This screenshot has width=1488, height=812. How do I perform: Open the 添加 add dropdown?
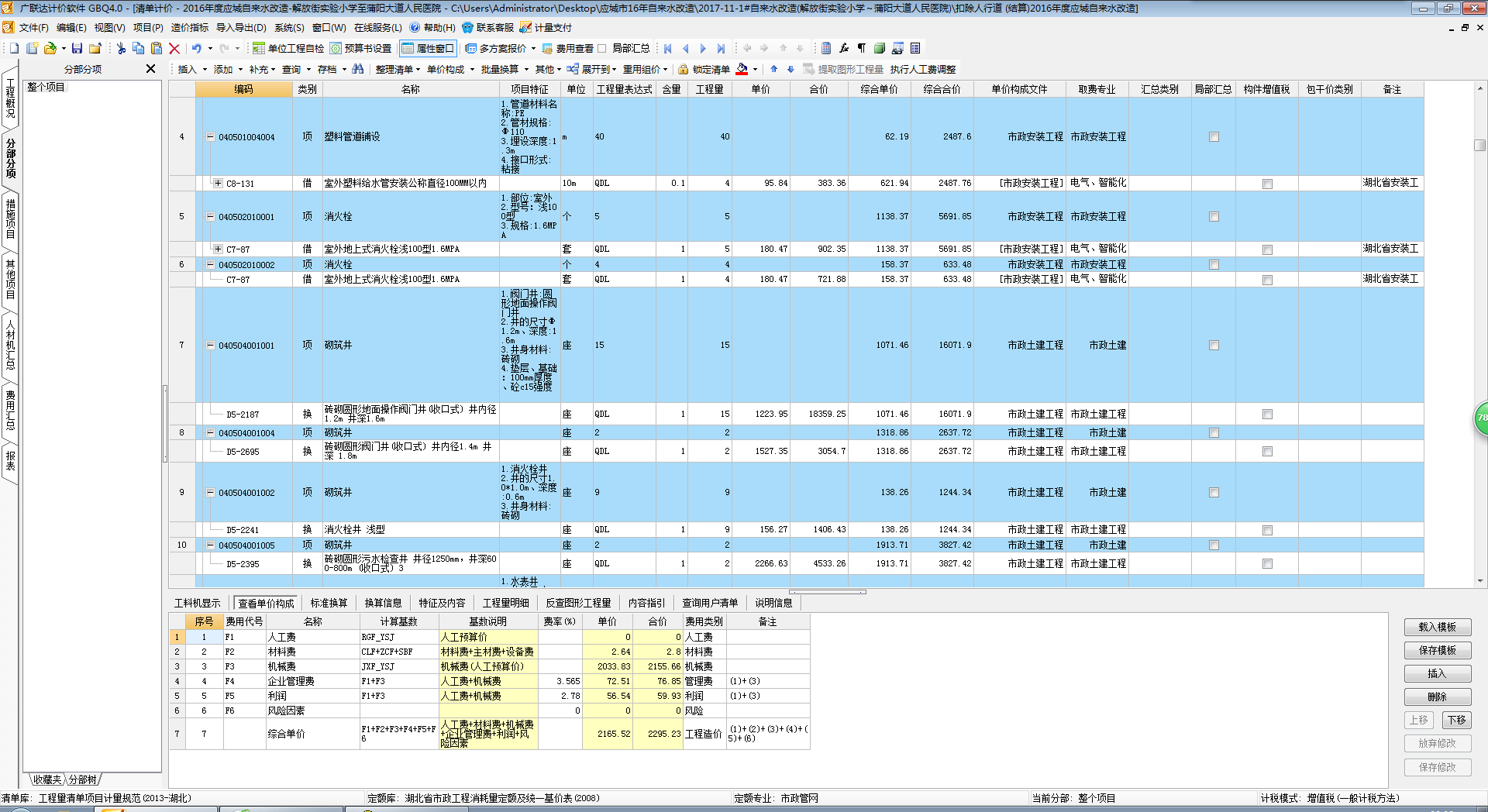coord(228,69)
